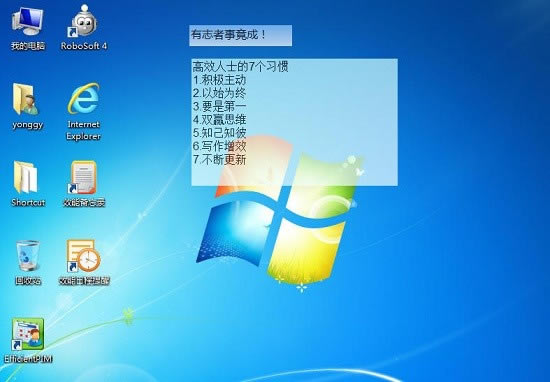Viewport: 550px width, 382px height.
Task: Launch the RoboSoft 4 shortcut
Action: click(x=83, y=28)
